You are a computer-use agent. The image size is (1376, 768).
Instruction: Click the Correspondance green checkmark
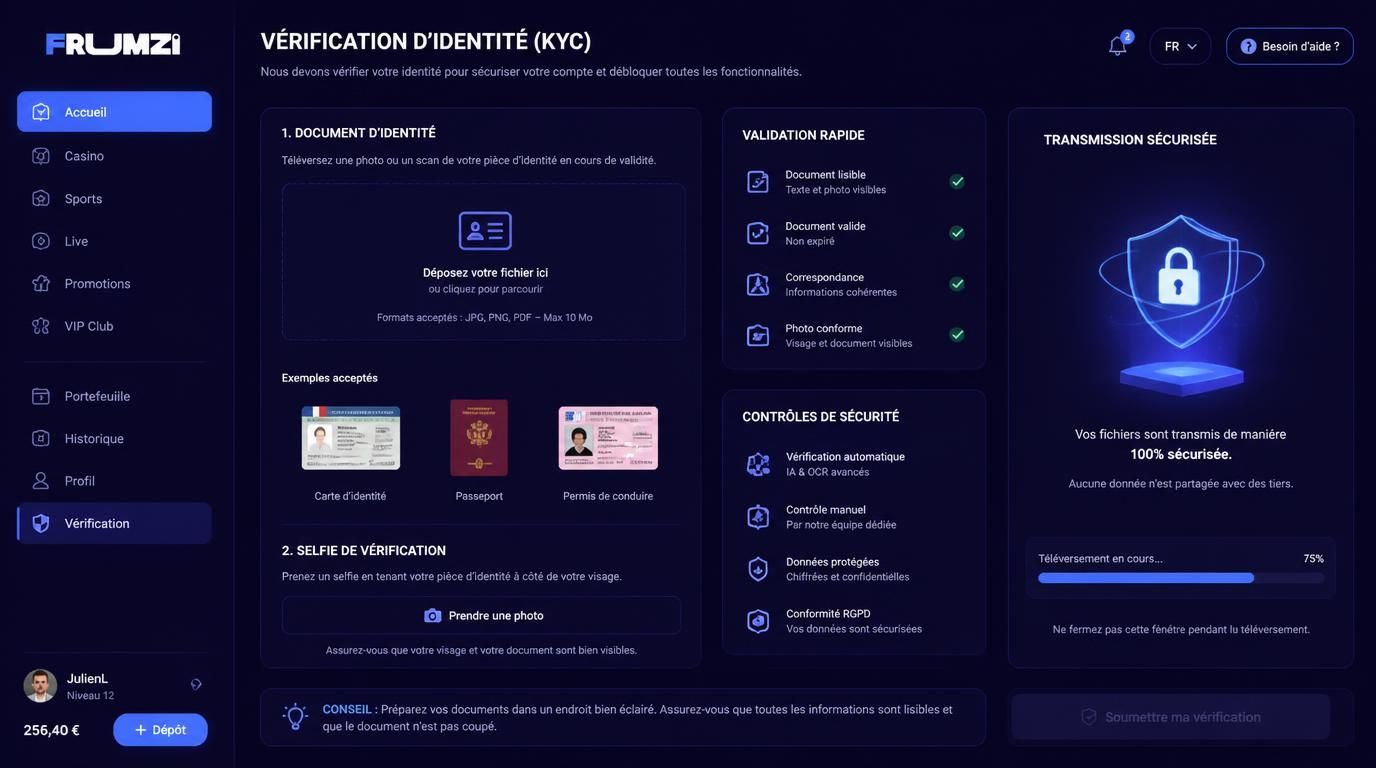pos(957,284)
